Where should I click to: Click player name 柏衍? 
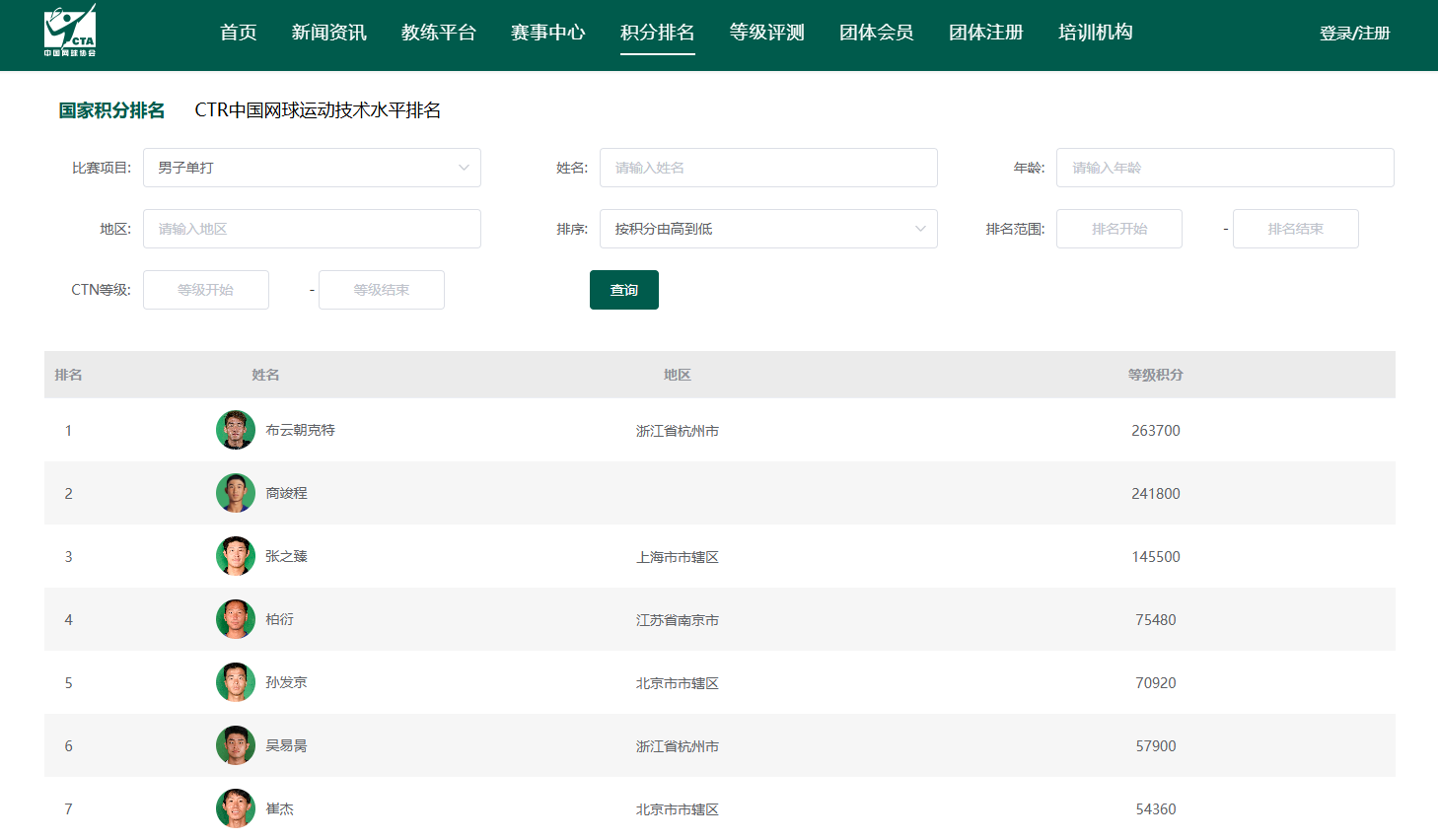click(x=279, y=619)
